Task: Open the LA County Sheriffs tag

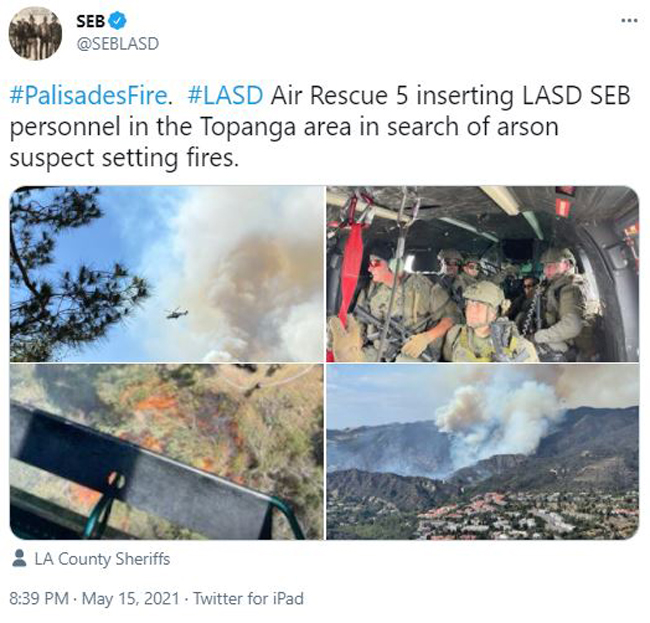Action: tap(102, 559)
